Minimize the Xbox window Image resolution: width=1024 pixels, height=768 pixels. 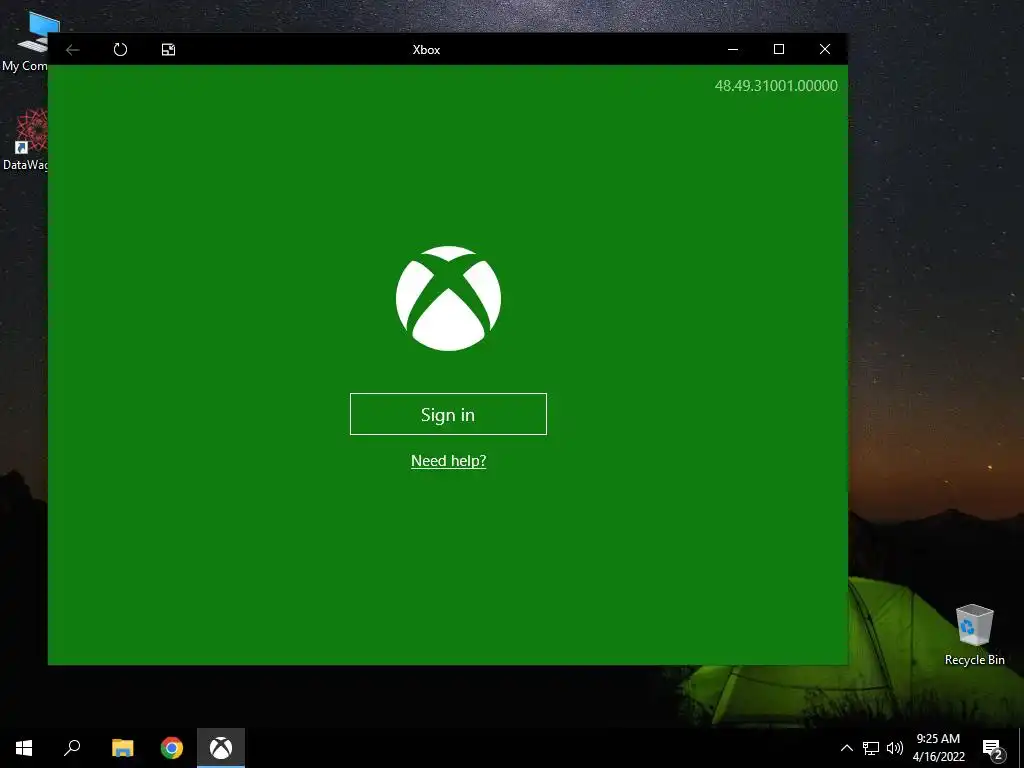pyautogui.click(x=733, y=49)
